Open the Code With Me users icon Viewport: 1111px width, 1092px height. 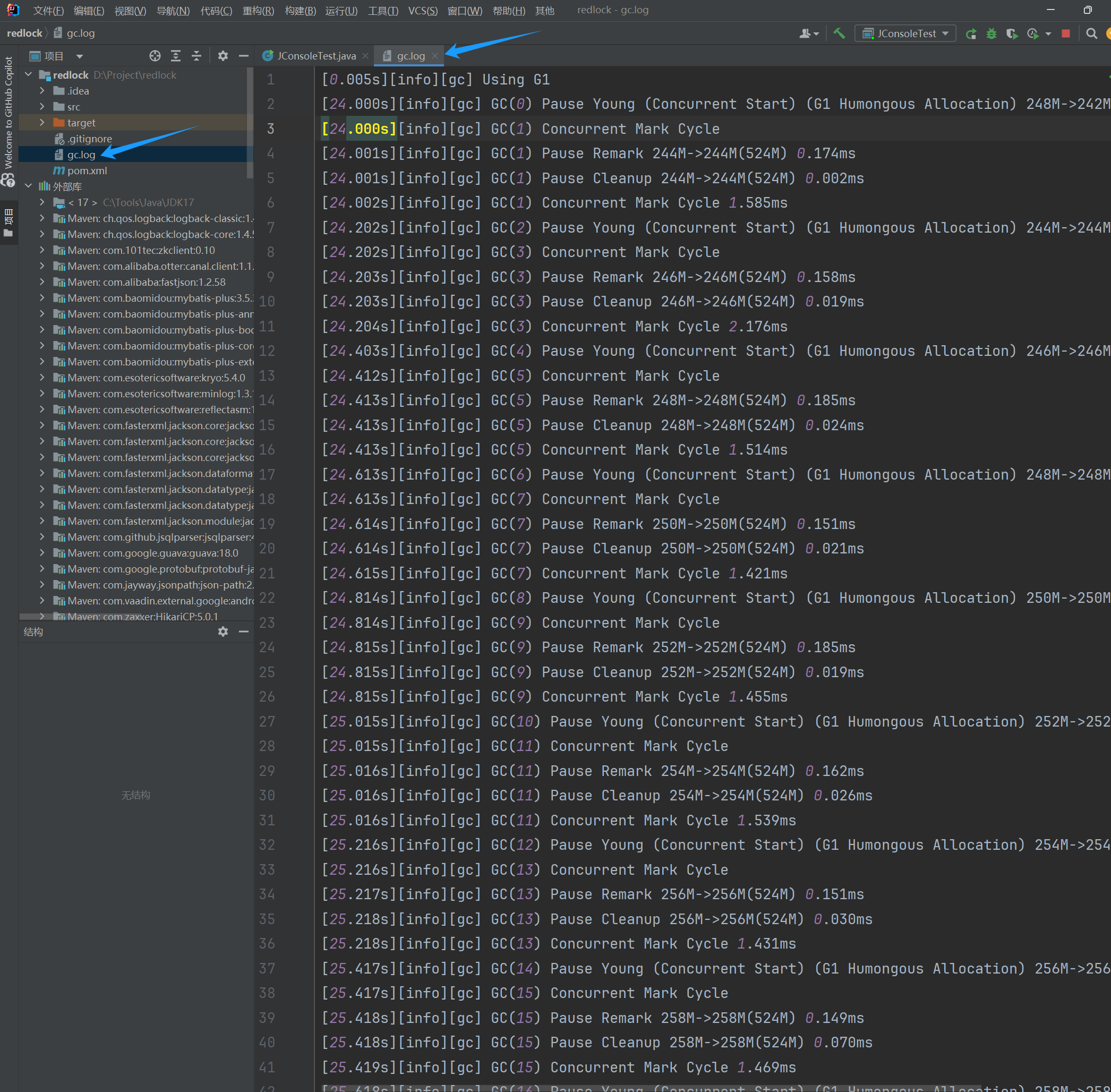pyautogui.click(x=809, y=33)
